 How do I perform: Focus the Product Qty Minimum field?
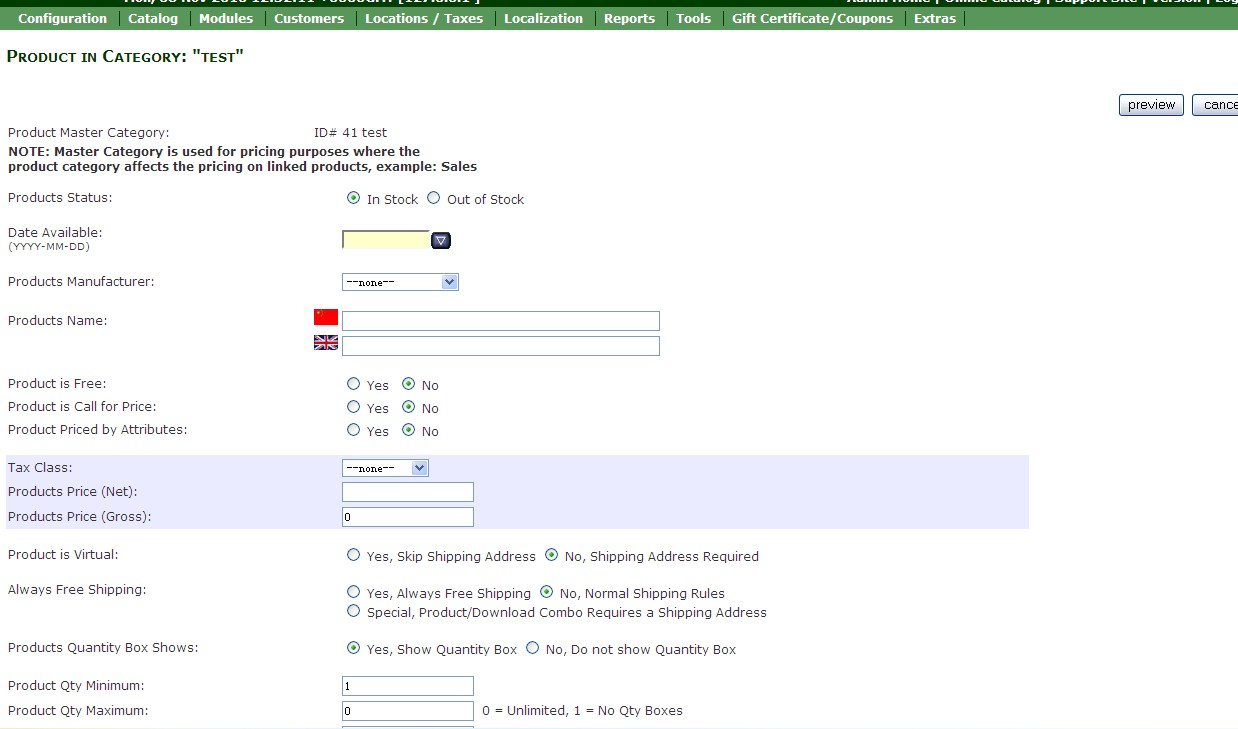408,686
